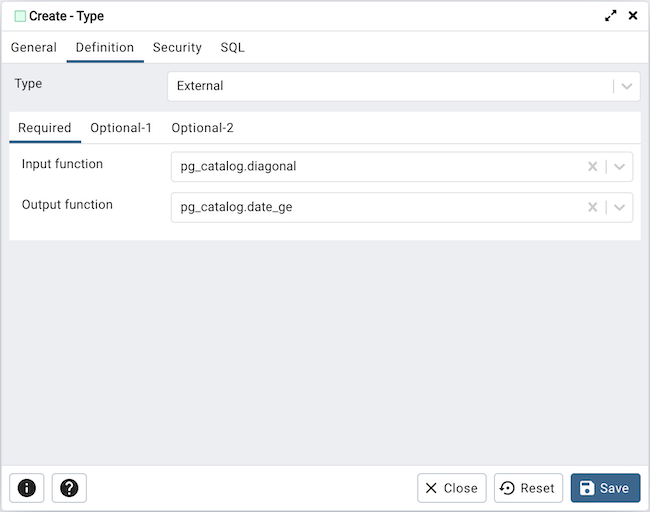Open help with the question mark icon
Image resolution: width=650 pixels, height=512 pixels.
(69, 488)
